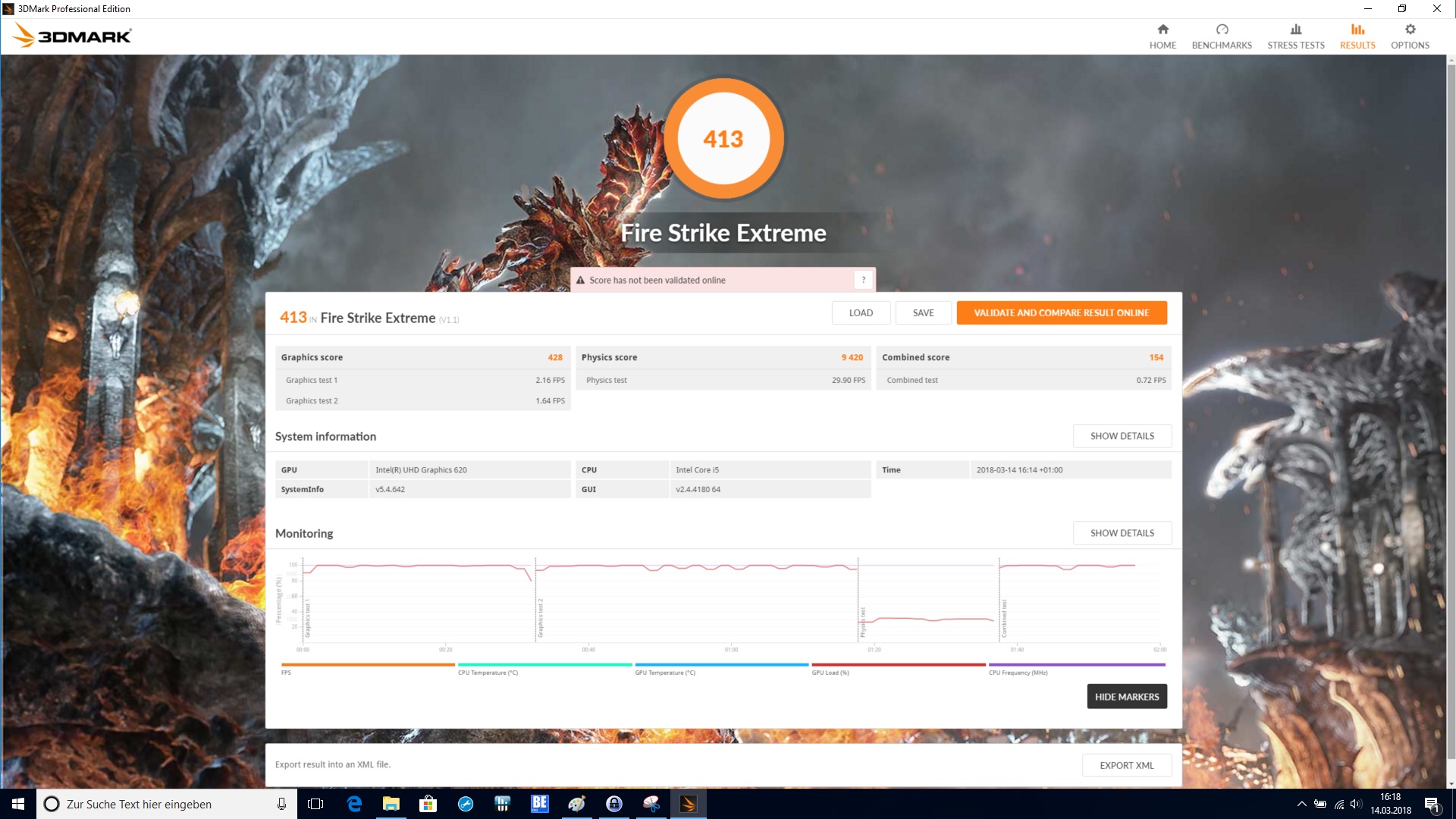The image size is (1456, 819).
Task: Expand Monitoring with Show Details
Action: pyautogui.click(x=1122, y=533)
